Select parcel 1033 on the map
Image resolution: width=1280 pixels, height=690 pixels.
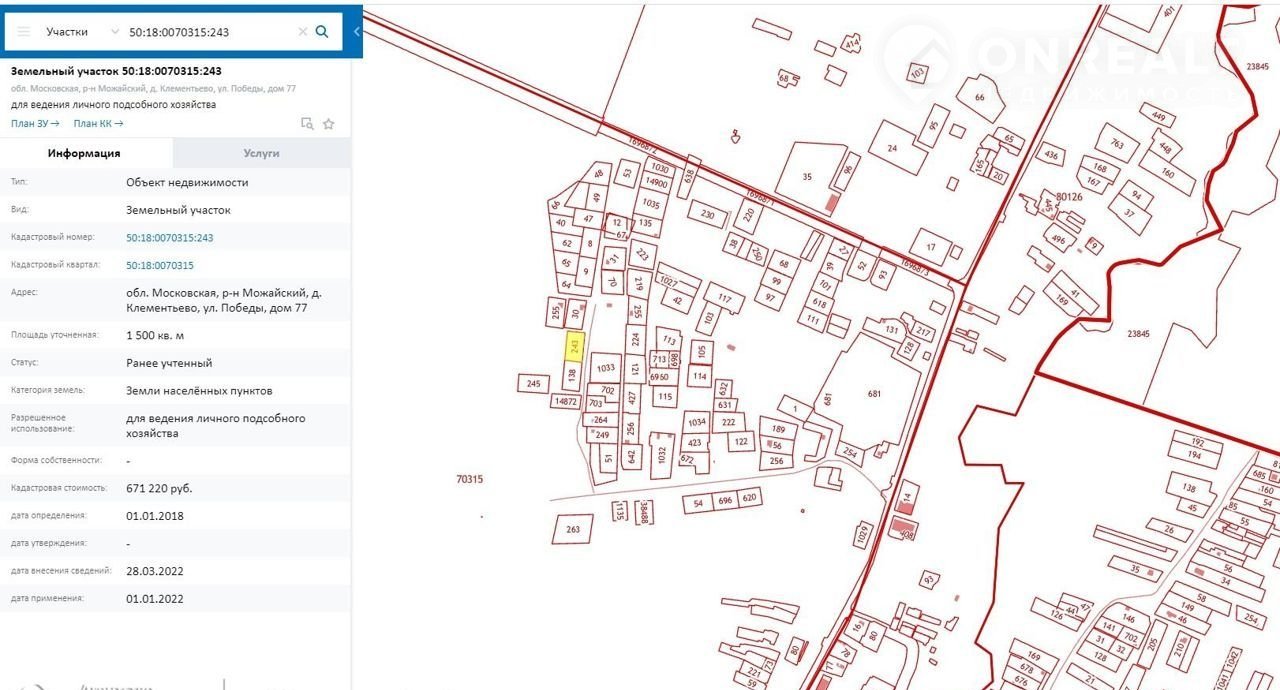[x=605, y=368]
